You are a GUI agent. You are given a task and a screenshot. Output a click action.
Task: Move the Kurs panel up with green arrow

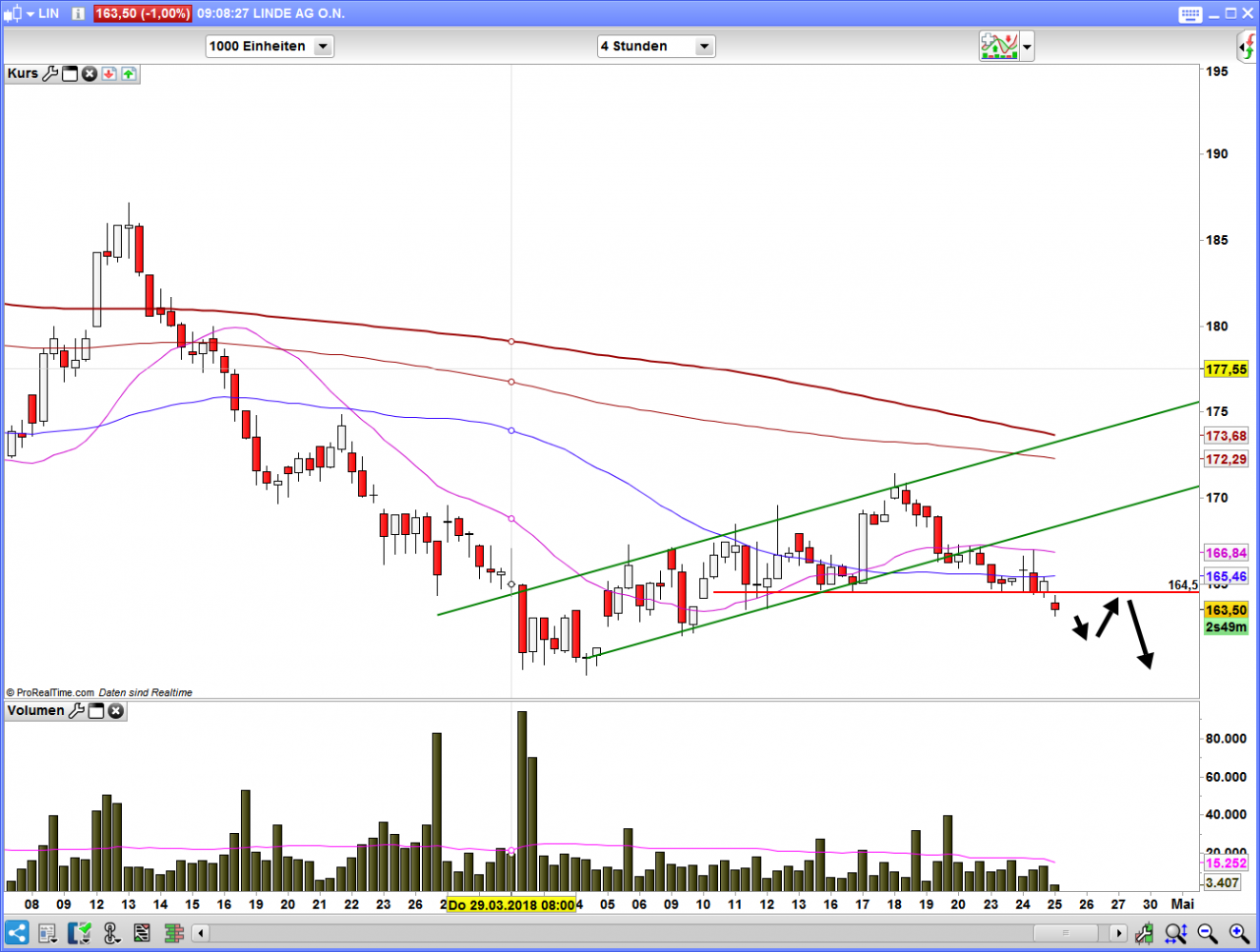(129, 73)
